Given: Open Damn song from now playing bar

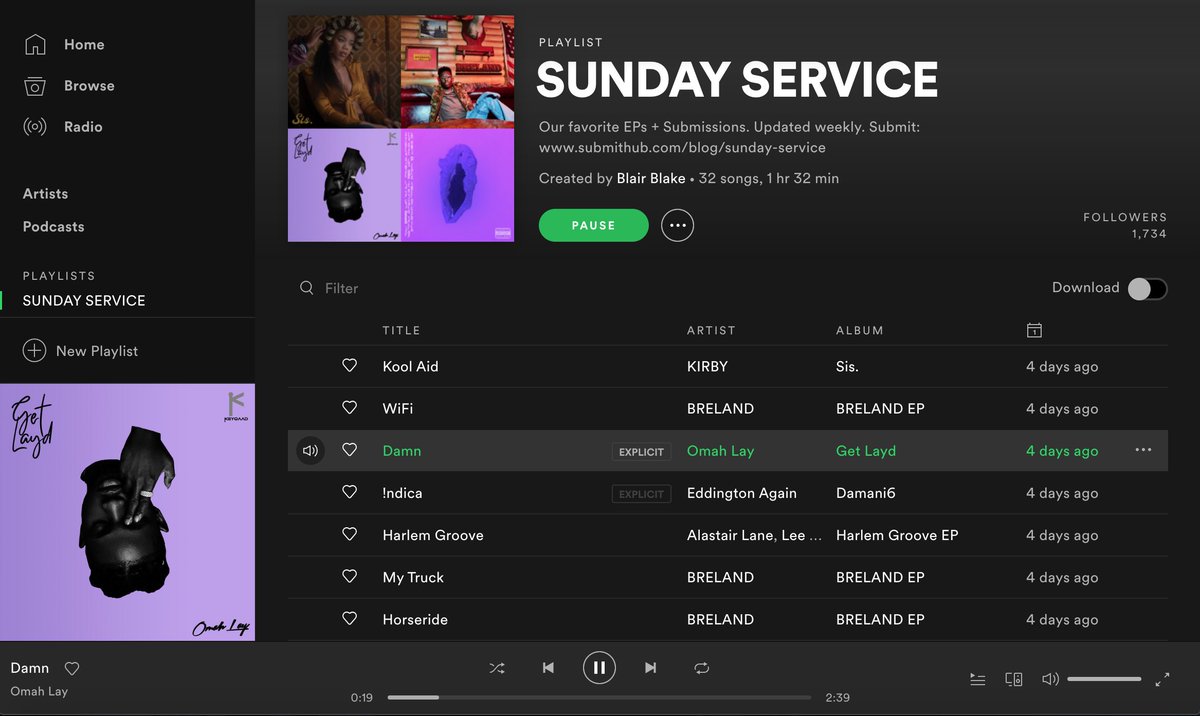Looking at the screenshot, I should 30,668.
